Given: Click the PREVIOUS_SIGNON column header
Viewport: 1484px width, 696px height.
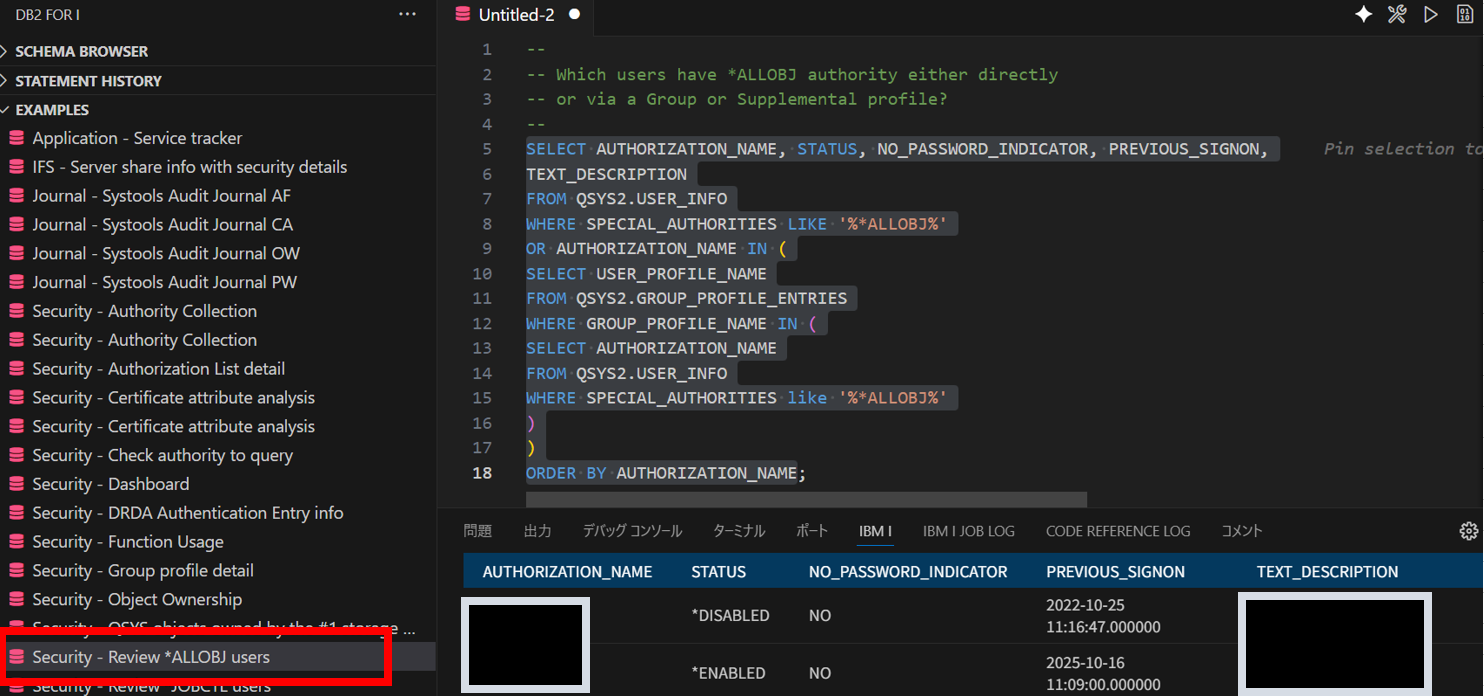Looking at the screenshot, I should [x=1115, y=572].
